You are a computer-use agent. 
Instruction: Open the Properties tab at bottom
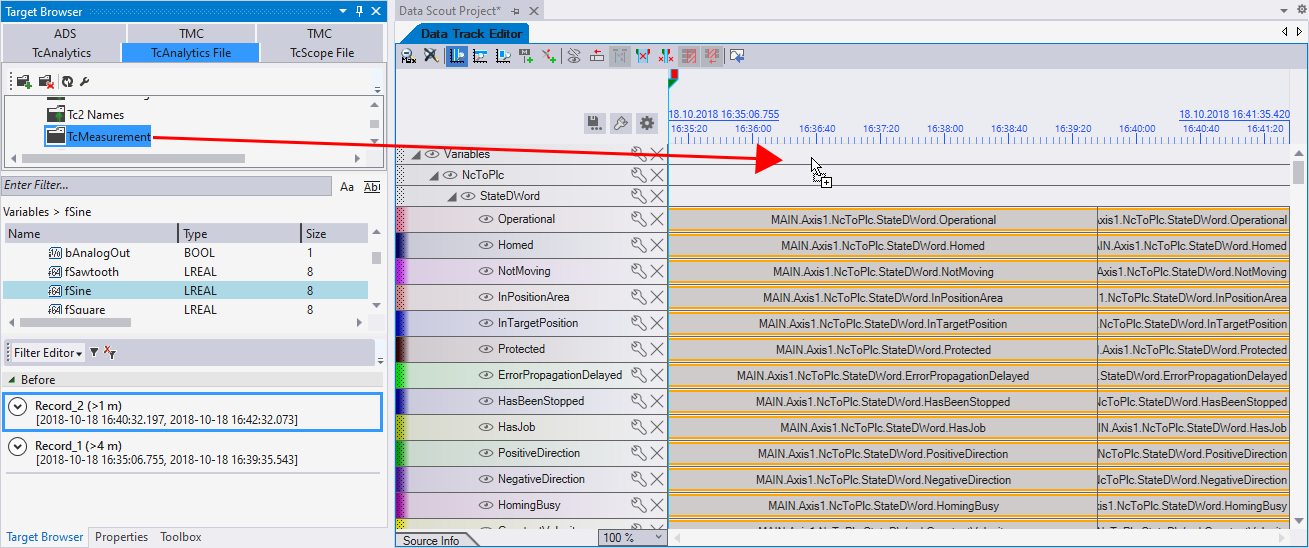click(x=121, y=537)
